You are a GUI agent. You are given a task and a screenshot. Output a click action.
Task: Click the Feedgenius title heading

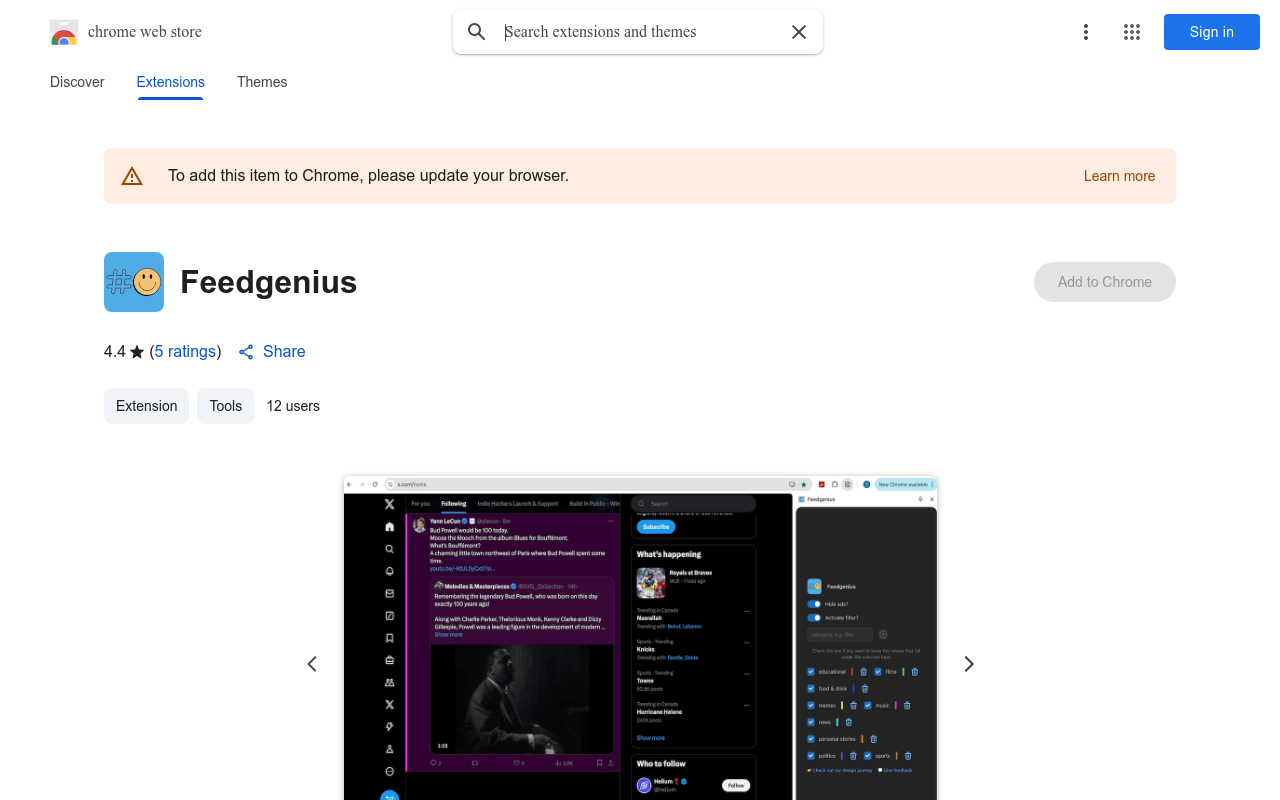[x=269, y=282]
